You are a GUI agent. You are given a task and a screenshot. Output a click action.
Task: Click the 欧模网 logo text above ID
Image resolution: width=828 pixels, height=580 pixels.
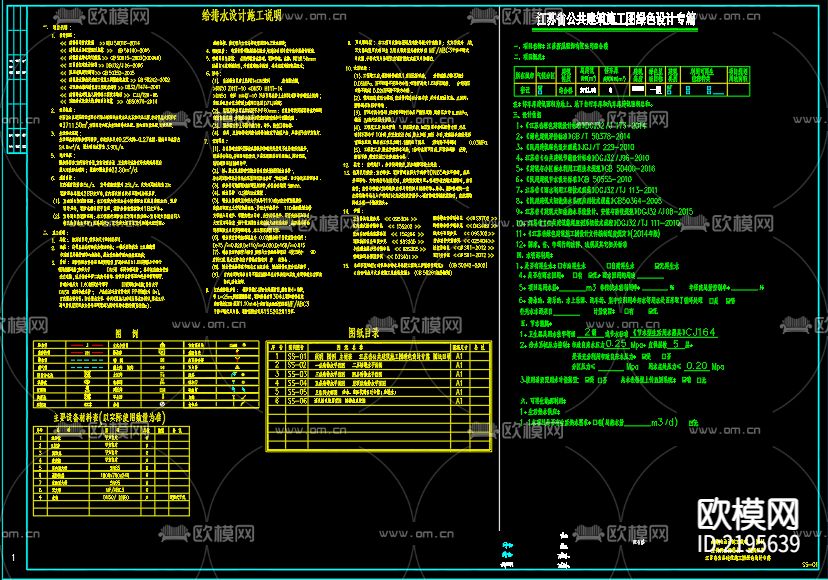(x=747, y=514)
